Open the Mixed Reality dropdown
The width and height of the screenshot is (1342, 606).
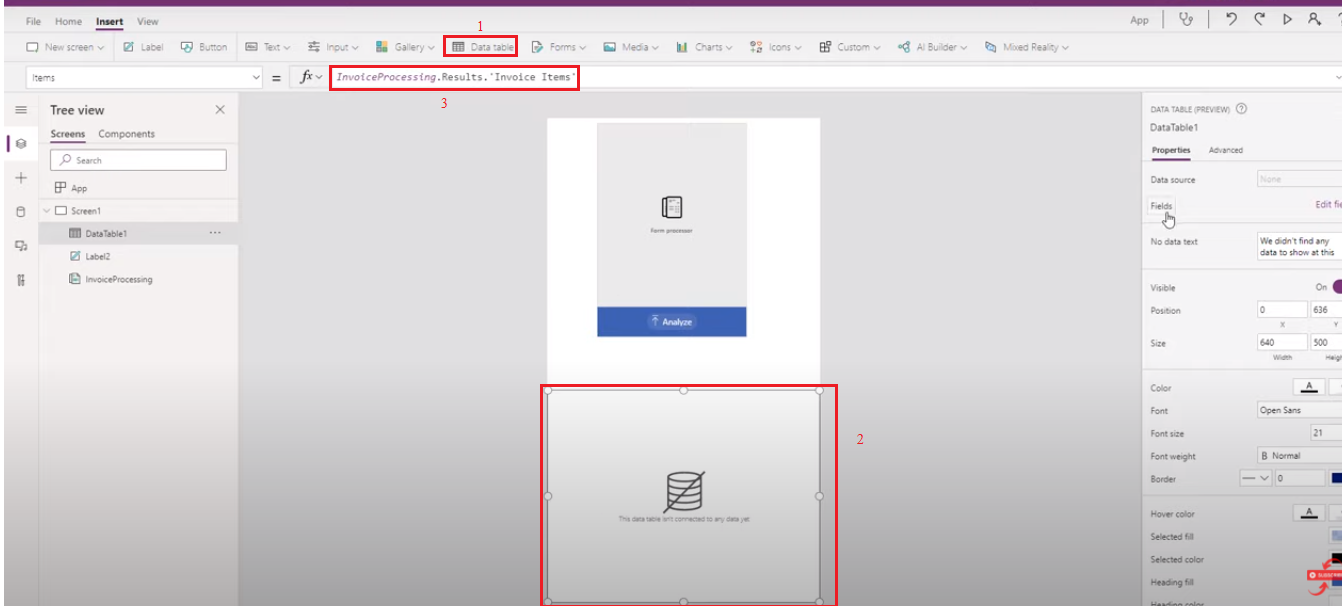click(1026, 47)
